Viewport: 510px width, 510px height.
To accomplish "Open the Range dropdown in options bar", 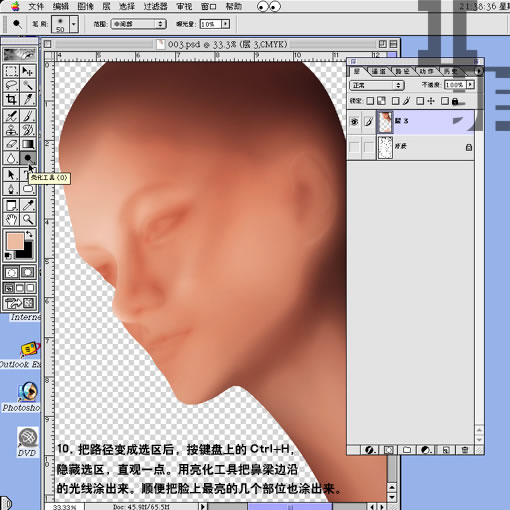I will (x=139, y=24).
